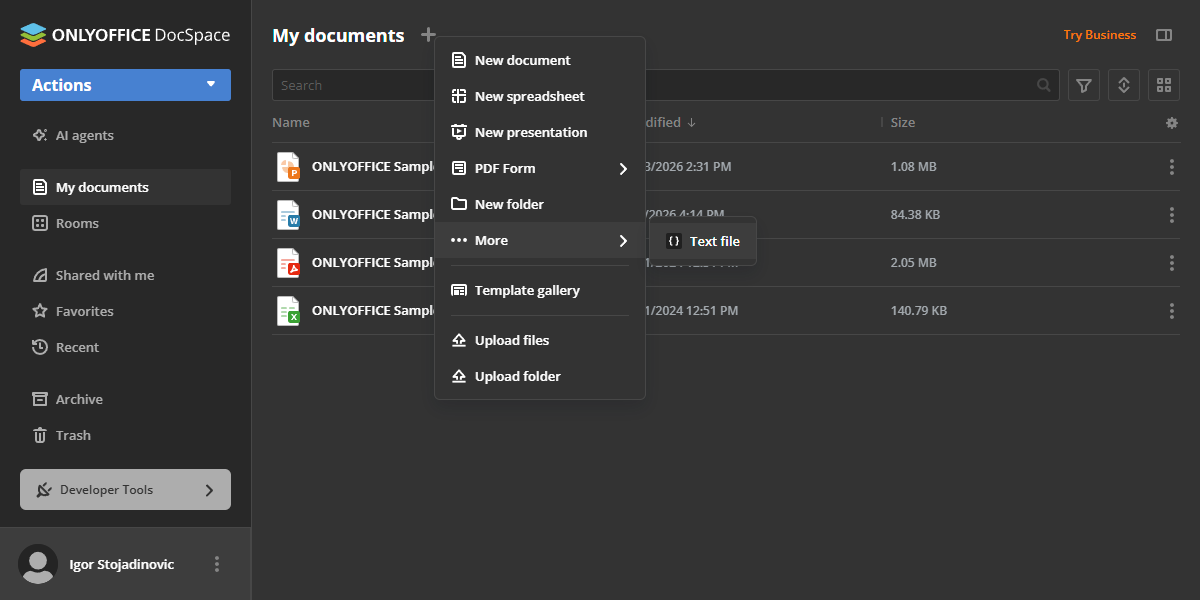Go to Rooms in the sidebar
Viewport: 1200px width, 600px height.
tap(125, 223)
